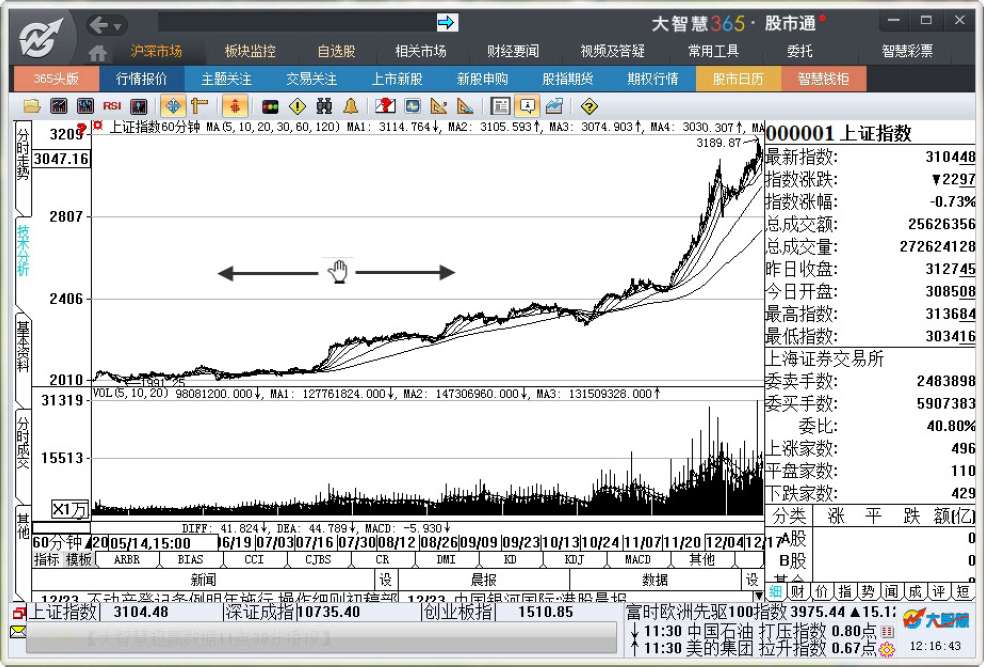Screen dimensions: 984x667
Task: Click the orange up-down arrow toolbar icon
Action: pos(235,106)
